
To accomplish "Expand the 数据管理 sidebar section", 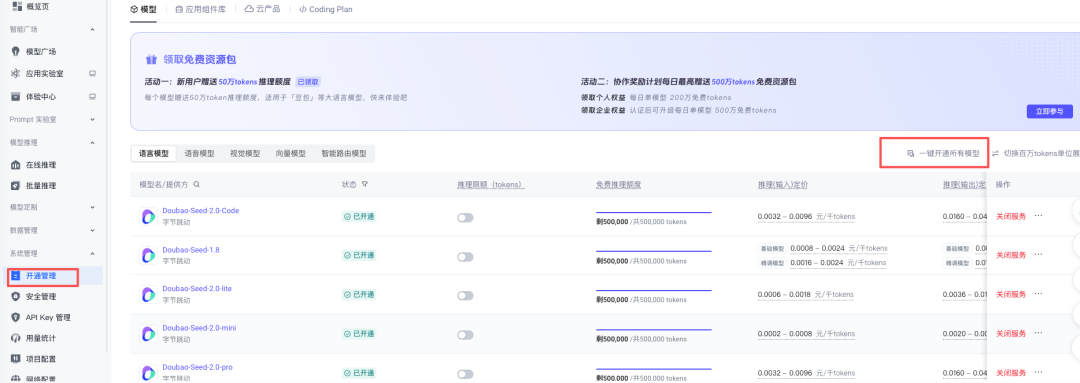I will pos(92,230).
